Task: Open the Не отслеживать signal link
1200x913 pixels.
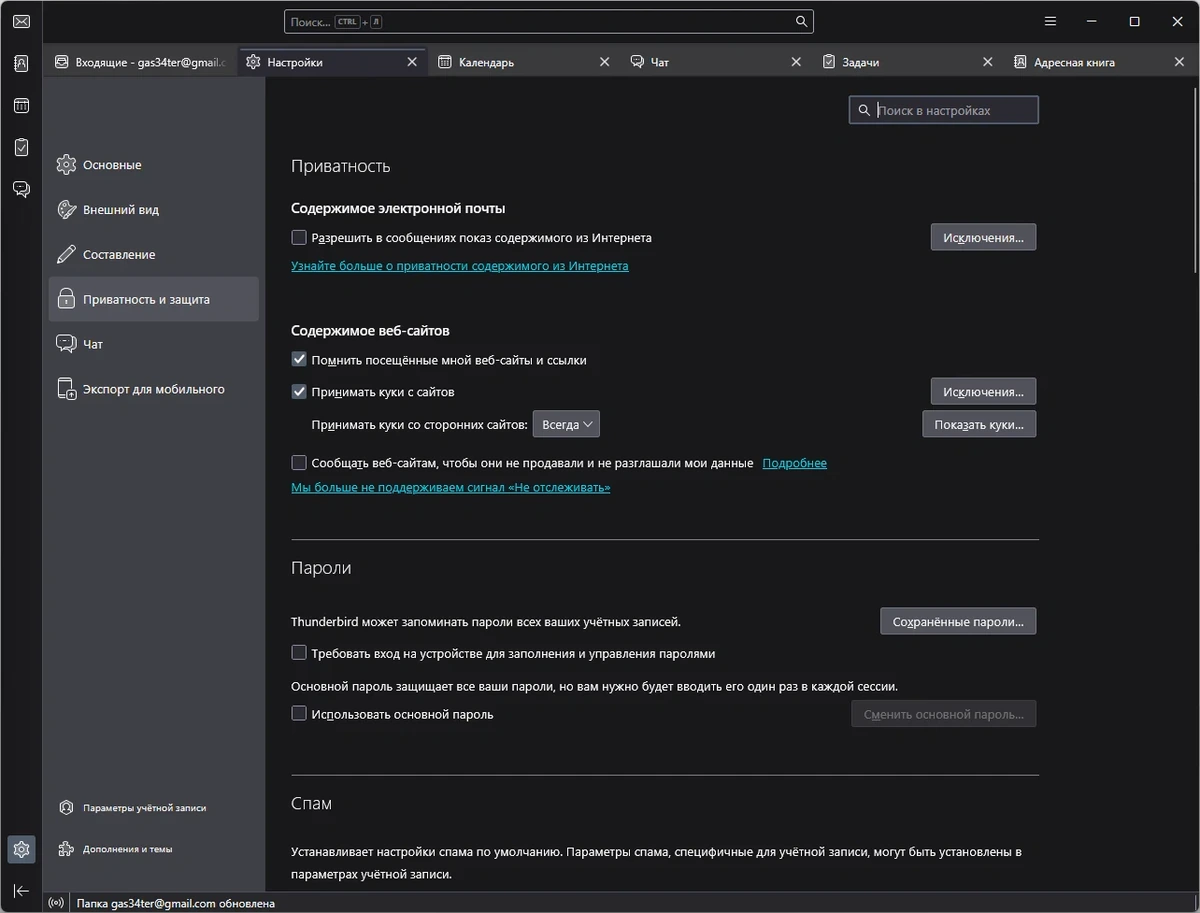Action: point(450,487)
